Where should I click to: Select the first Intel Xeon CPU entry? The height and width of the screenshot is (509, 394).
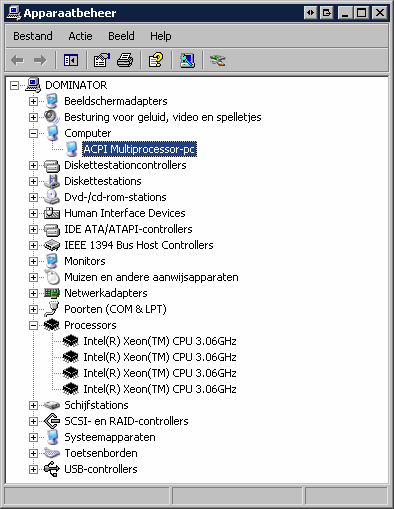coord(160,341)
